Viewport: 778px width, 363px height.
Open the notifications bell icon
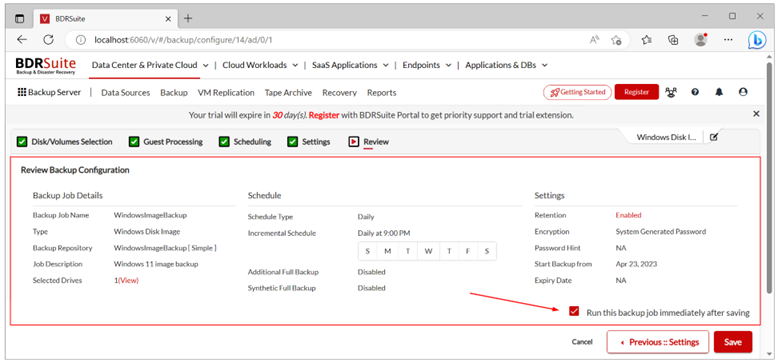719,92
